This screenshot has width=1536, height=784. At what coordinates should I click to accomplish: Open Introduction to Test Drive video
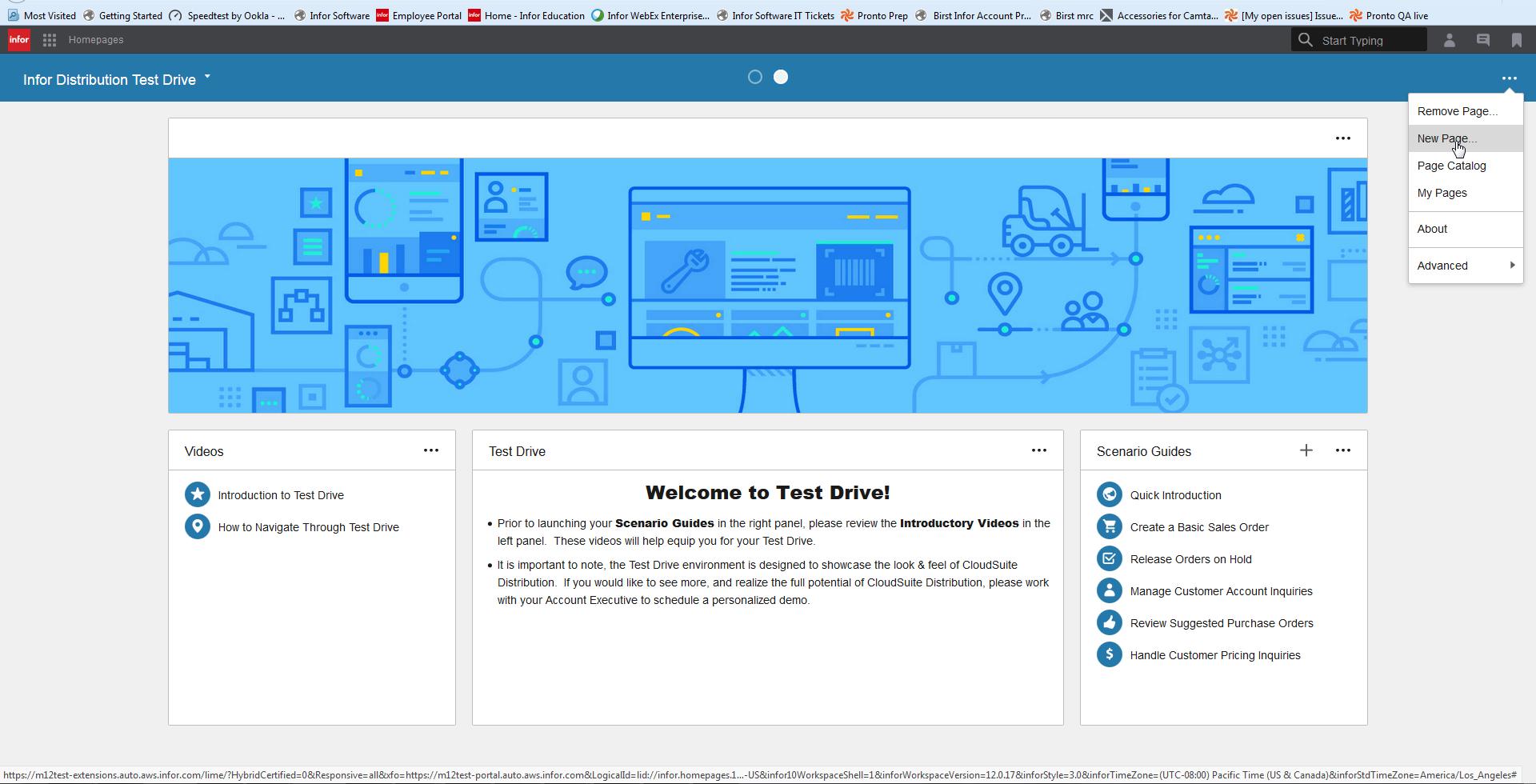click(x=280, y=495)
